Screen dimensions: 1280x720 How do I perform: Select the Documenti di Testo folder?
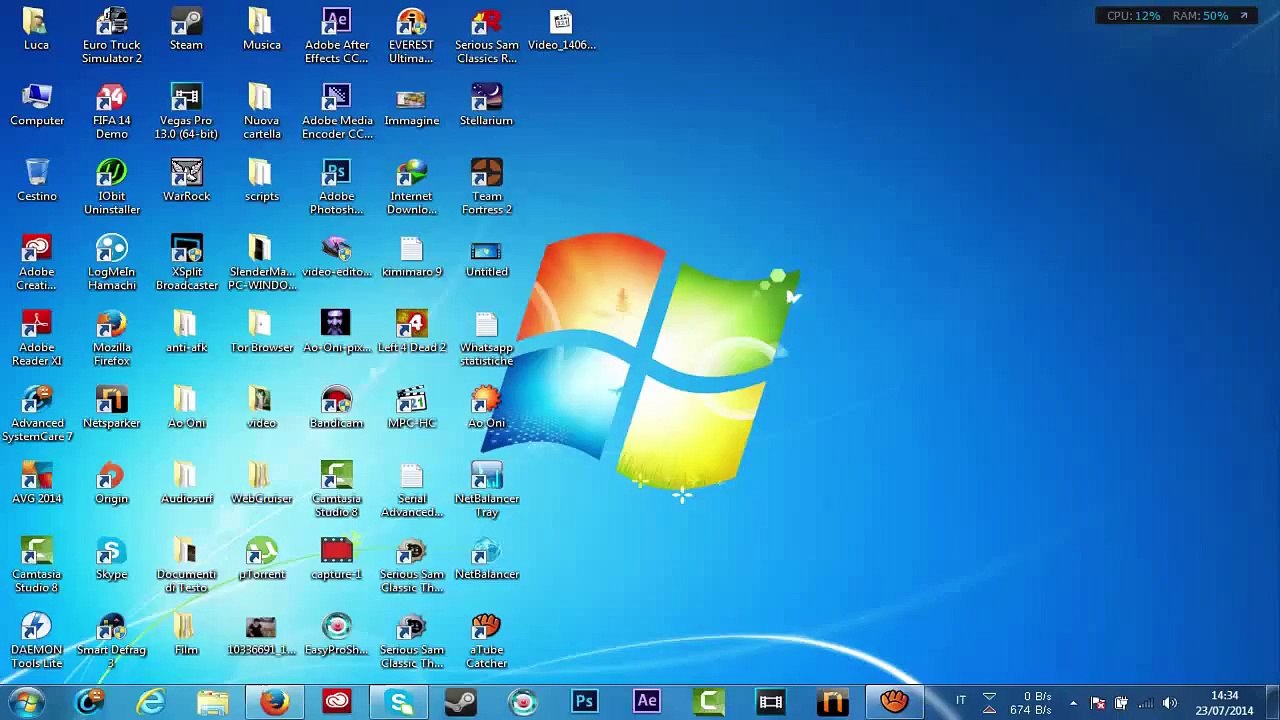click(186, 565)
